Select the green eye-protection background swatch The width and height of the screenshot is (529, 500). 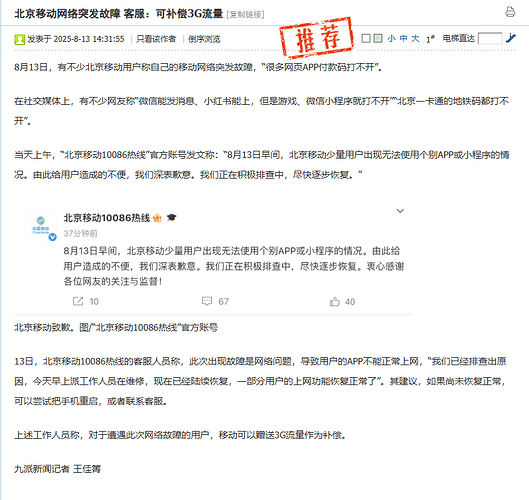tap(378, 38)
